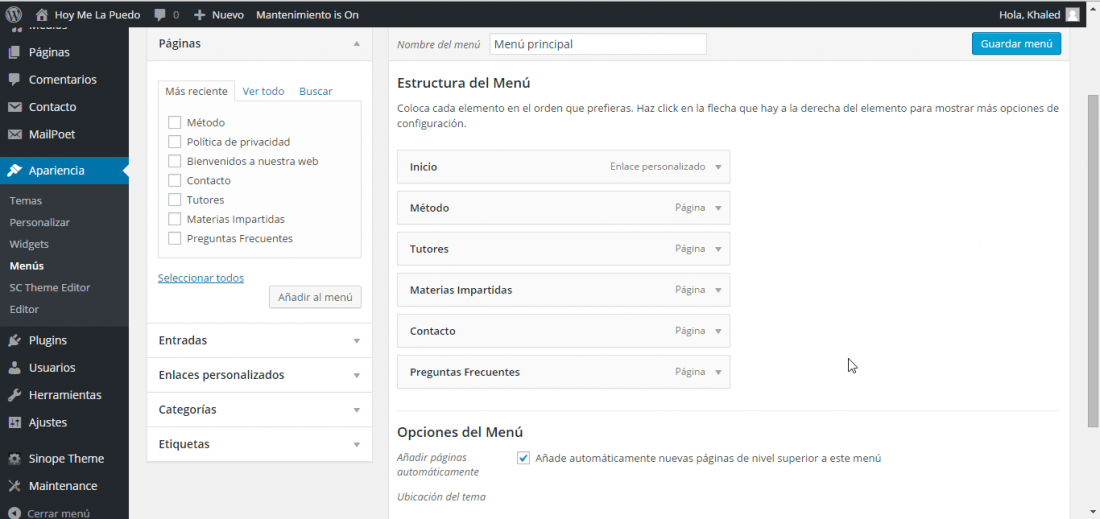Open Editor submenu item
Image resolution: width=1100 pixels, height=519 pixels.
point(25,309)
